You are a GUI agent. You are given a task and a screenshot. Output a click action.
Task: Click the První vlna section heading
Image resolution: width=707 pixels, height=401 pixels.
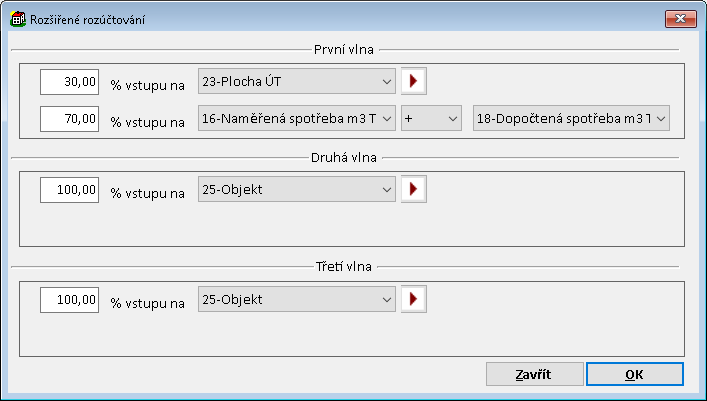click(x=344, y=47)
